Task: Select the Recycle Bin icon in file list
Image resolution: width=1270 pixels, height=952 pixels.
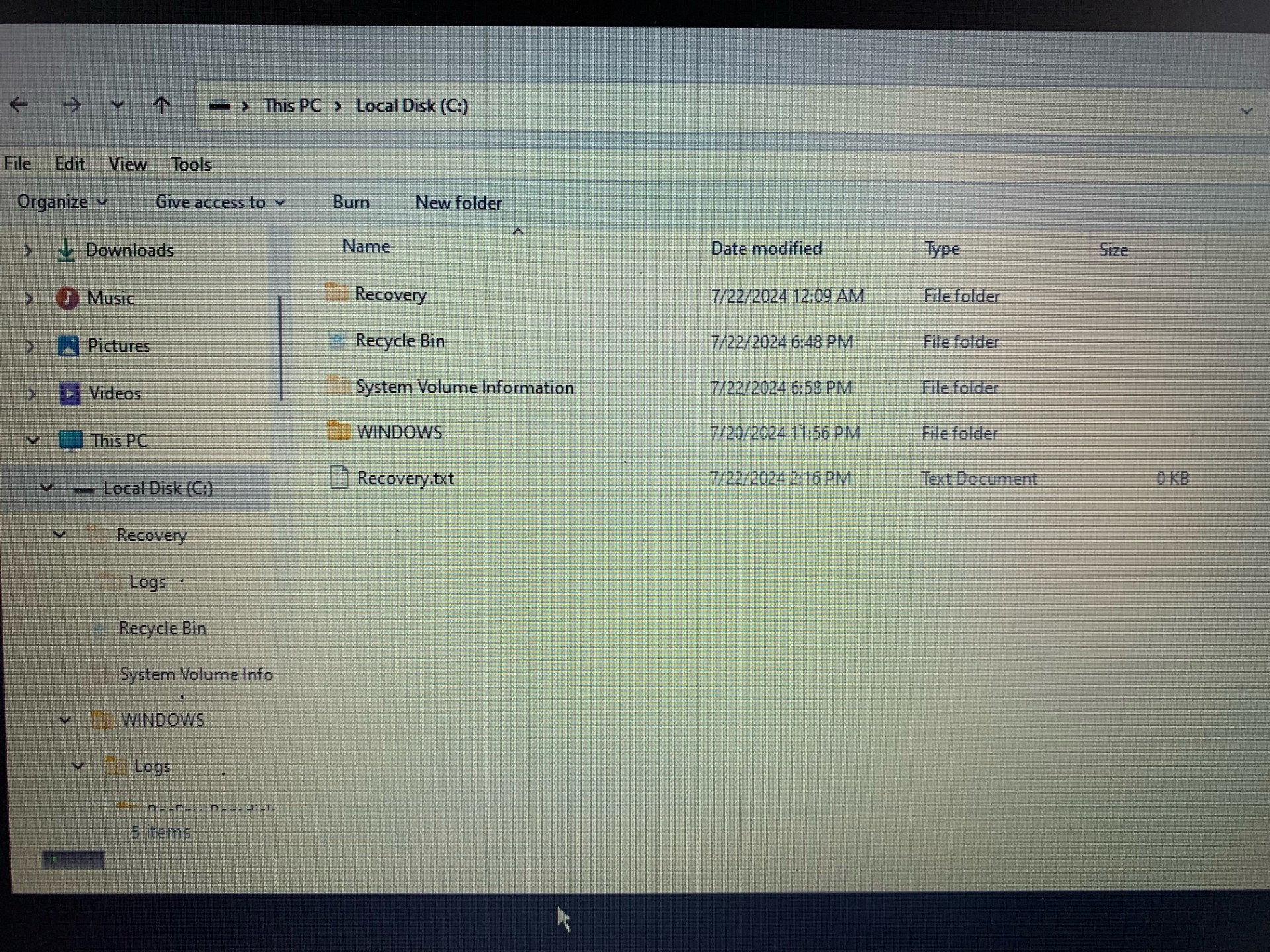Action: 337,340
